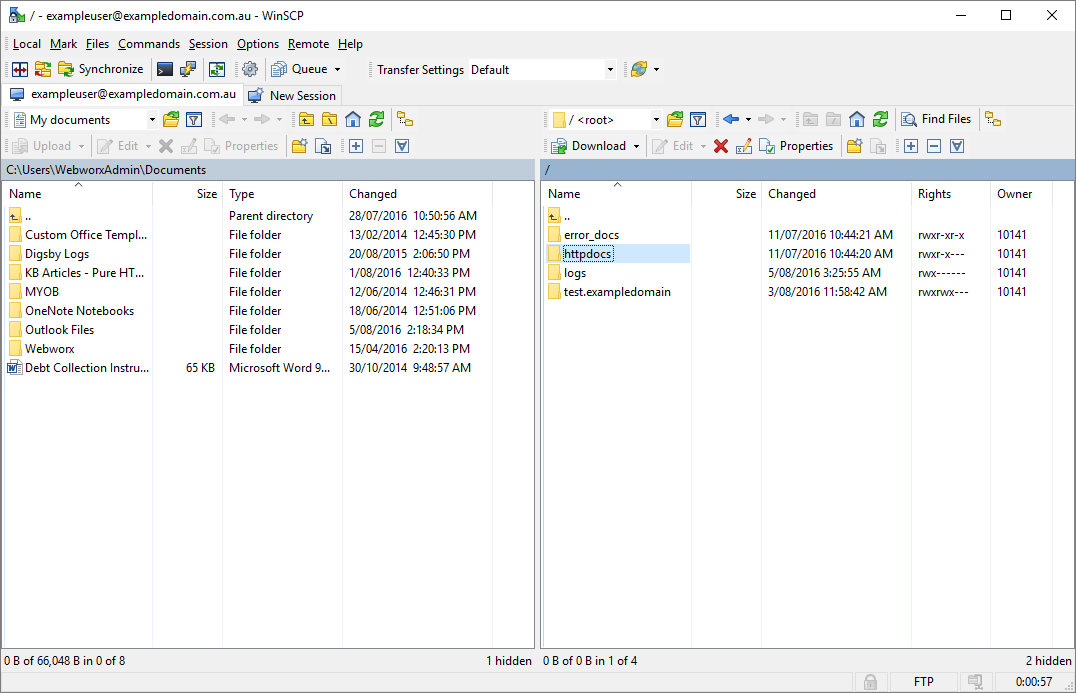Open the Commands menu
1076x693 pixels.
coord(148,43)
